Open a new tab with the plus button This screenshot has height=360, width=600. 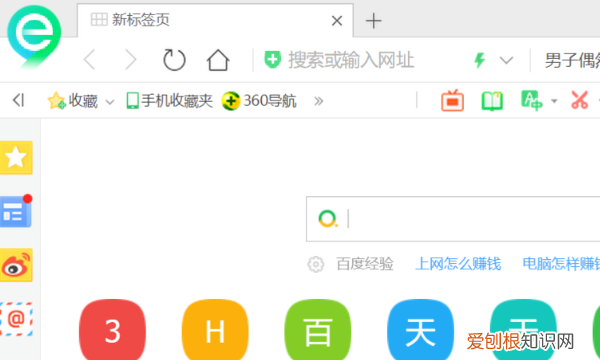click(x=373, y=21)
